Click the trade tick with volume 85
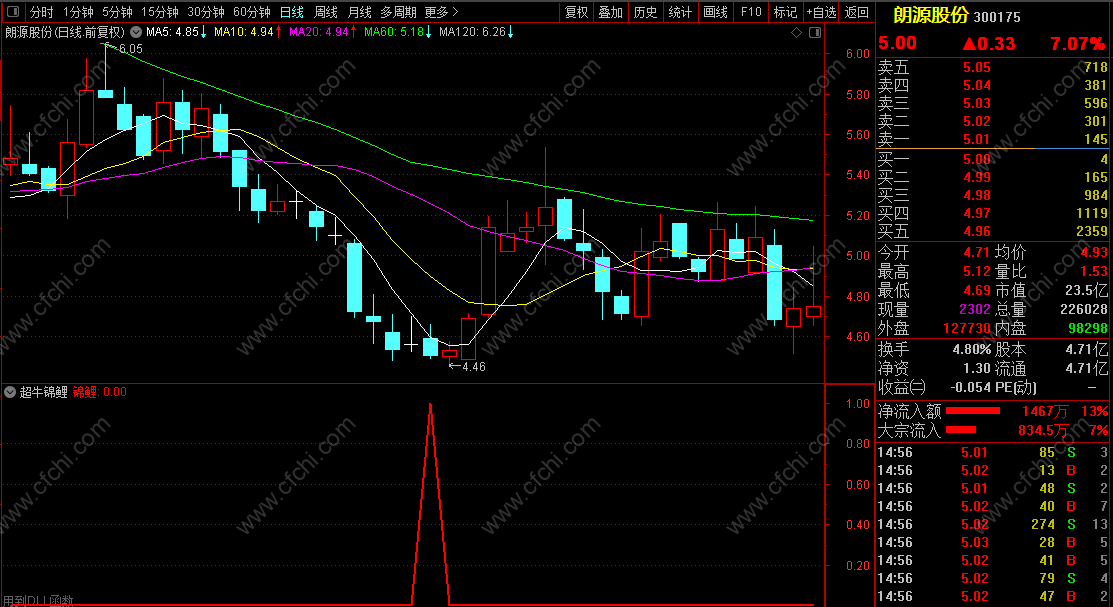The width and height of the screenshot is (1113, 607). (x=993, y=452)
